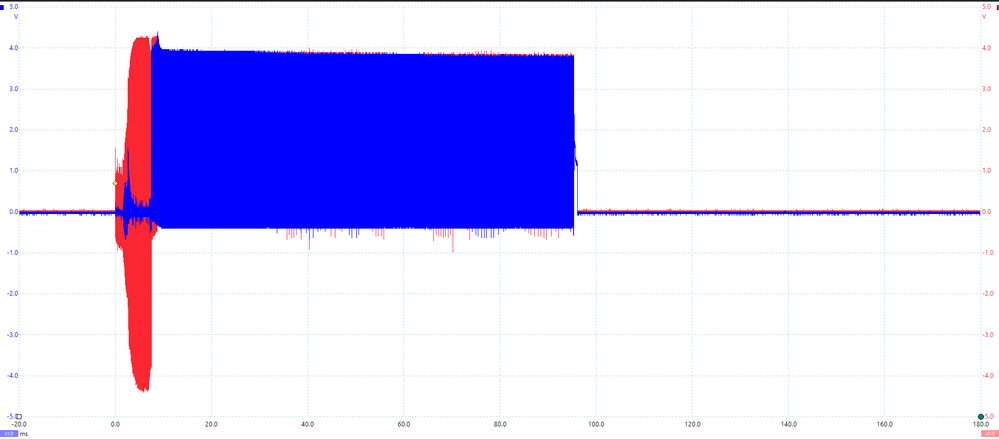Viewport: 999px width, 440px height.
Task: Click the blue -2.0 volt axis label
Action: point(12,294)
